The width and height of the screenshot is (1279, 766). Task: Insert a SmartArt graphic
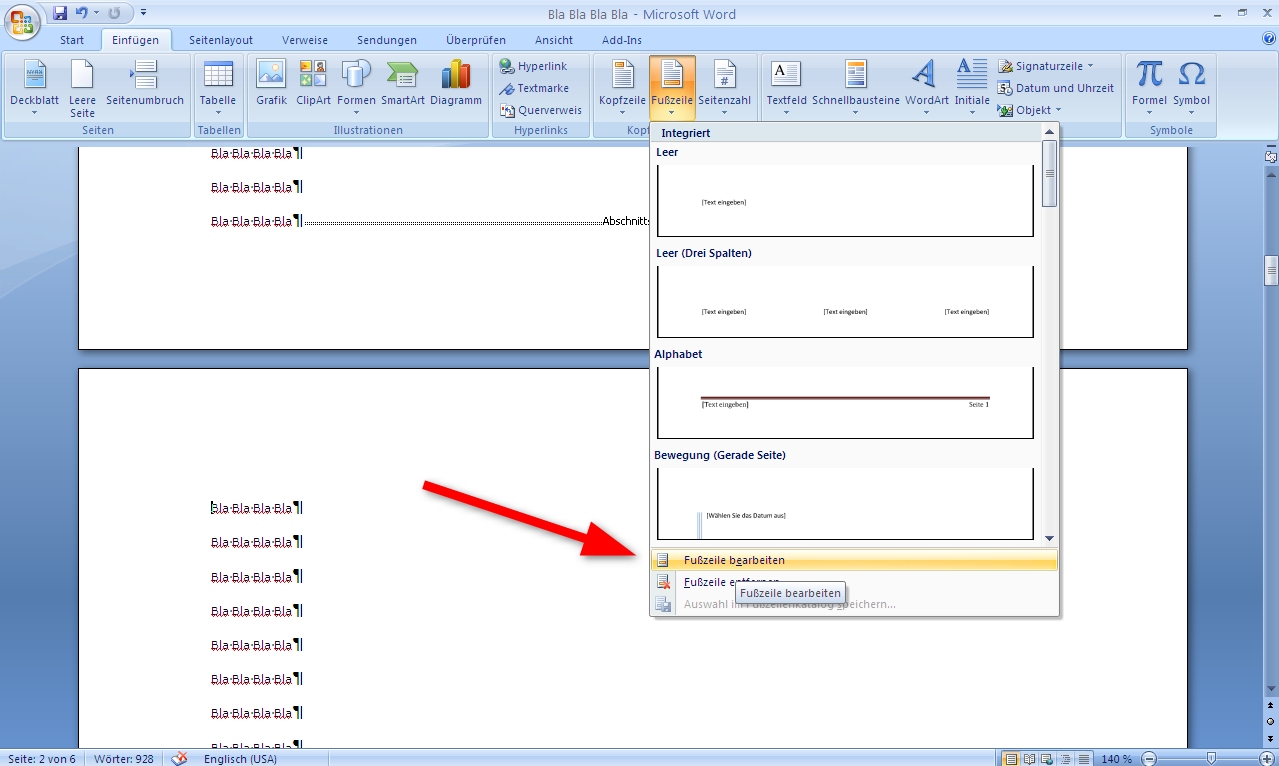402,86
